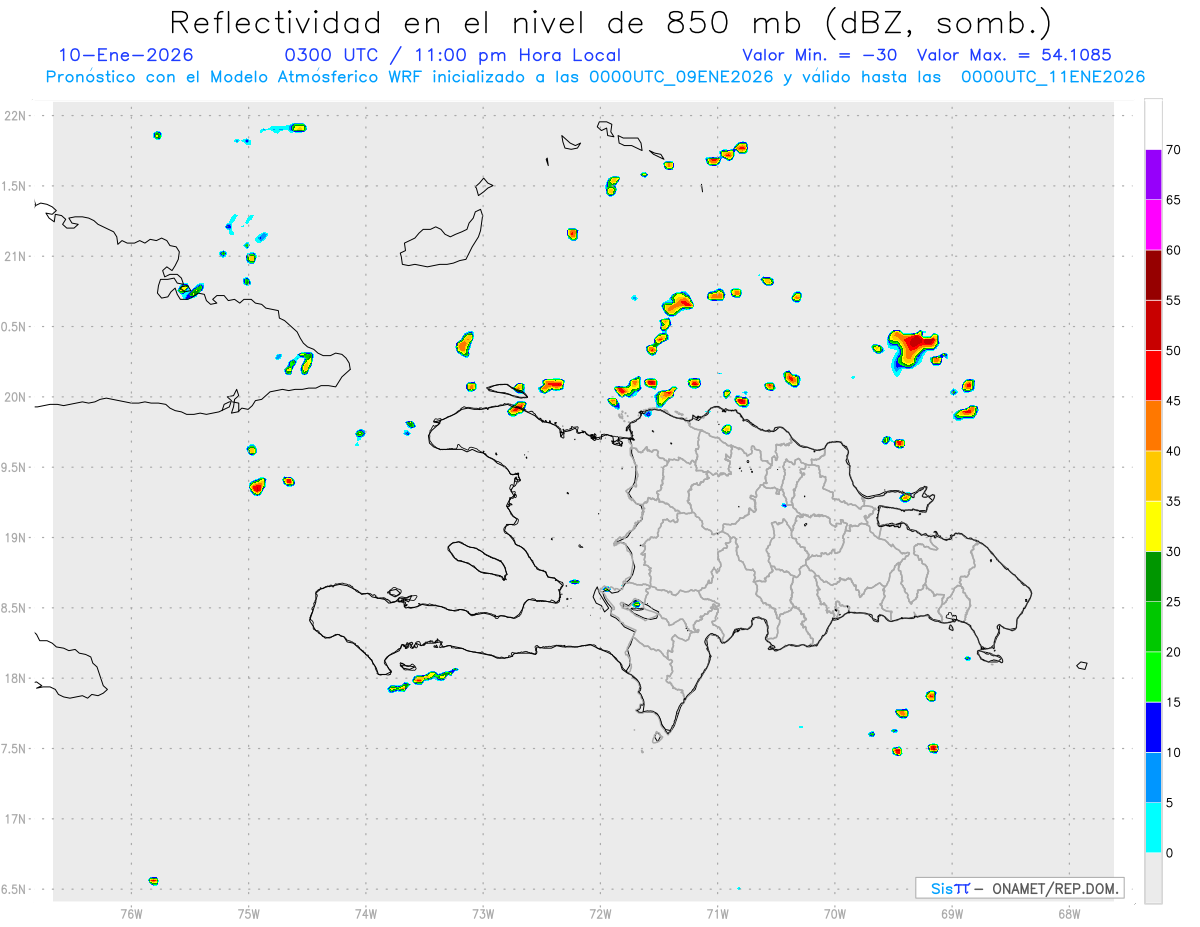
Task: Pick the cyan 0–5 dBZ legend color
Action: 1153,828
